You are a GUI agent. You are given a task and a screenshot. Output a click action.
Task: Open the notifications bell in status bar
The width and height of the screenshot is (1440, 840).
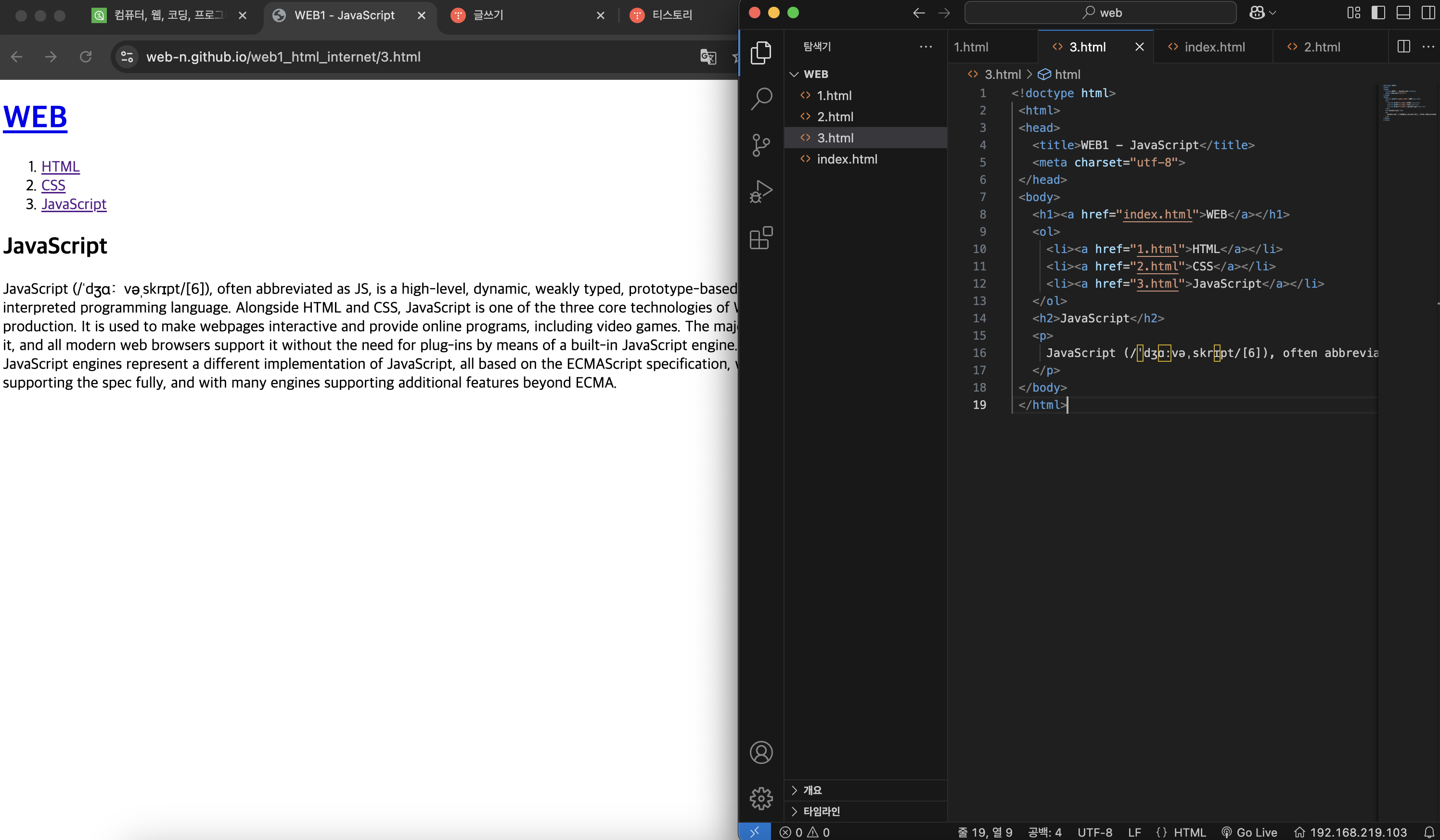coord(1428,832)
